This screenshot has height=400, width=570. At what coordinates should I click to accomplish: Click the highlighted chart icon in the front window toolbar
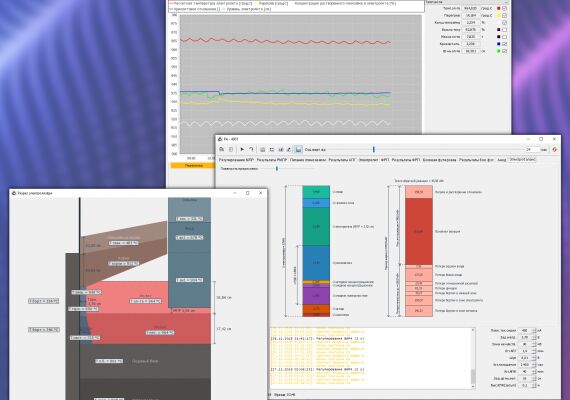click(298, 149)
